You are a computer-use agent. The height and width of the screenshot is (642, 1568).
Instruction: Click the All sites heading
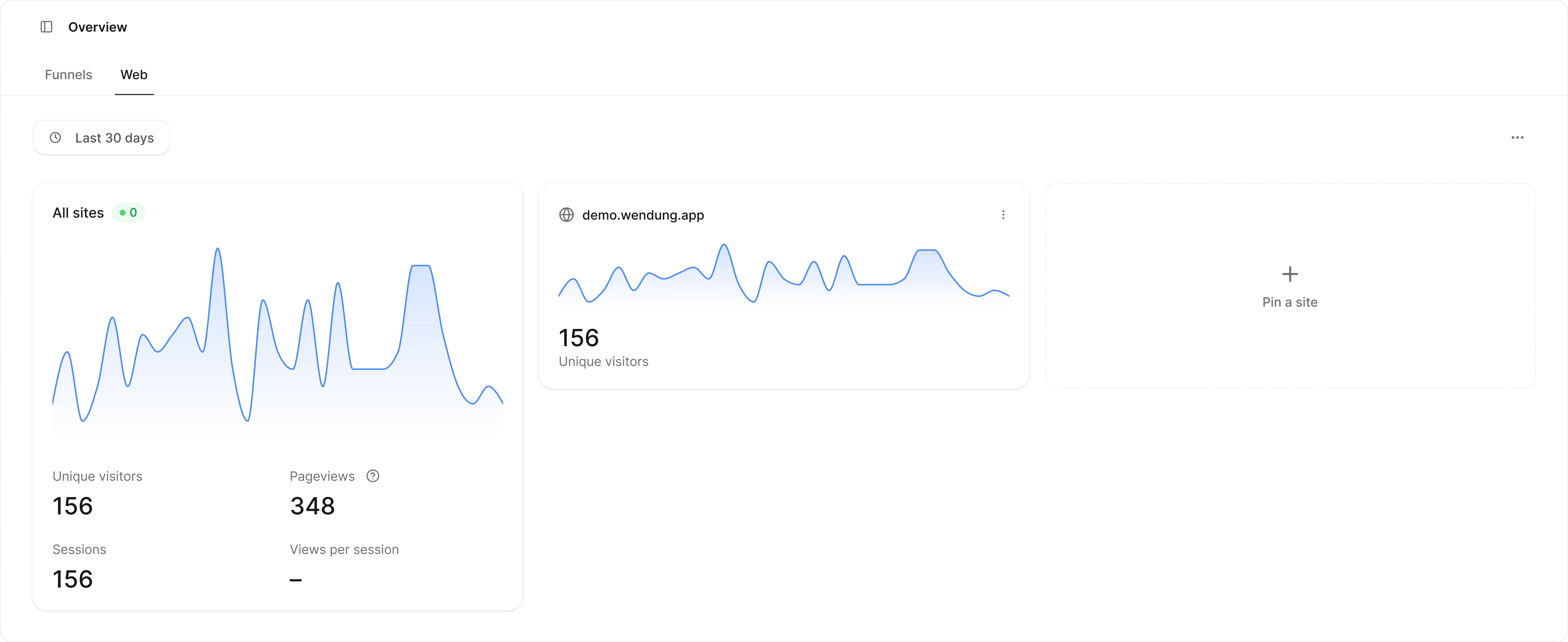(x=78, y=213)
